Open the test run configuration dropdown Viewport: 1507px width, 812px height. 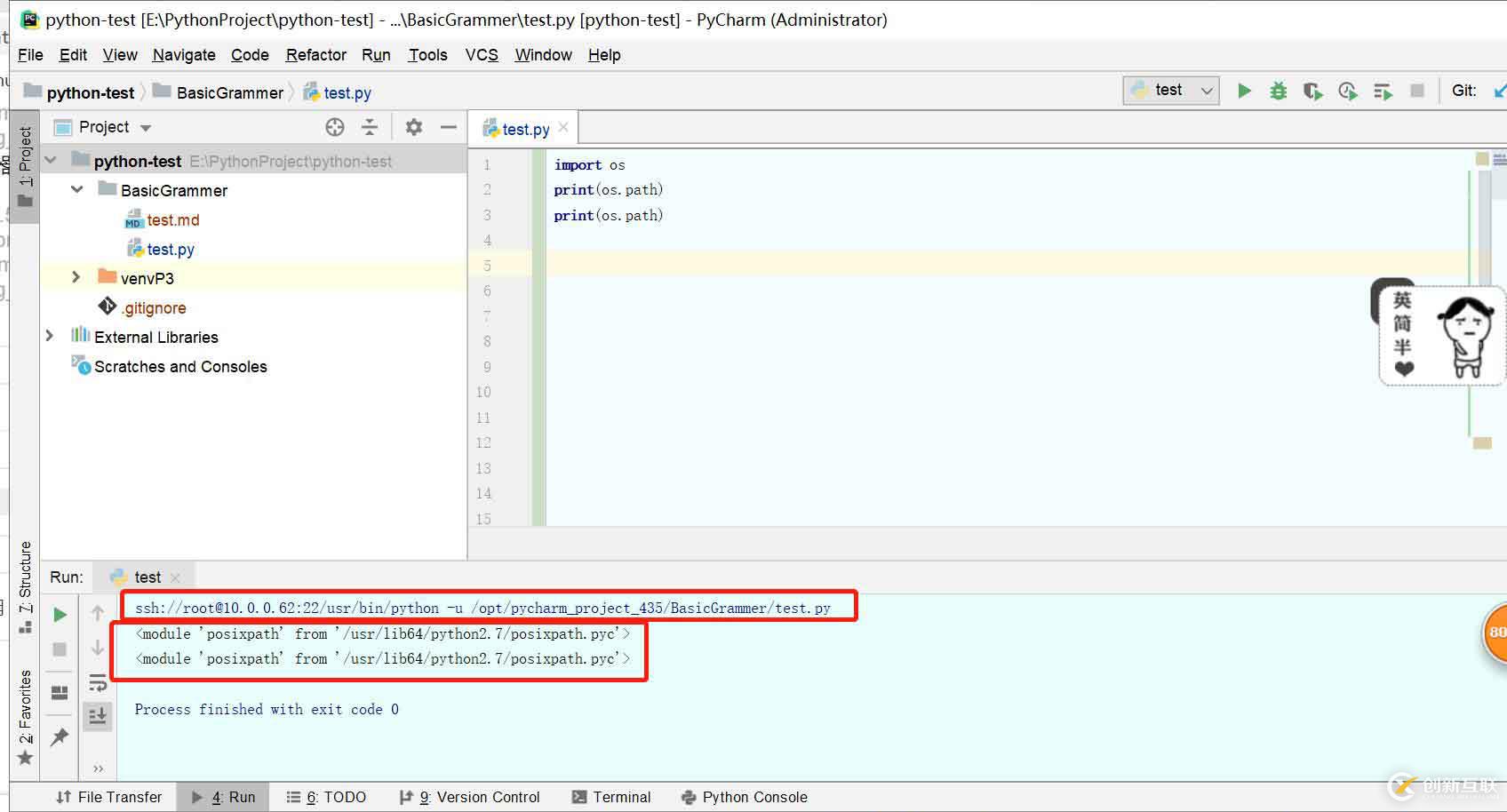point(1170,91)
